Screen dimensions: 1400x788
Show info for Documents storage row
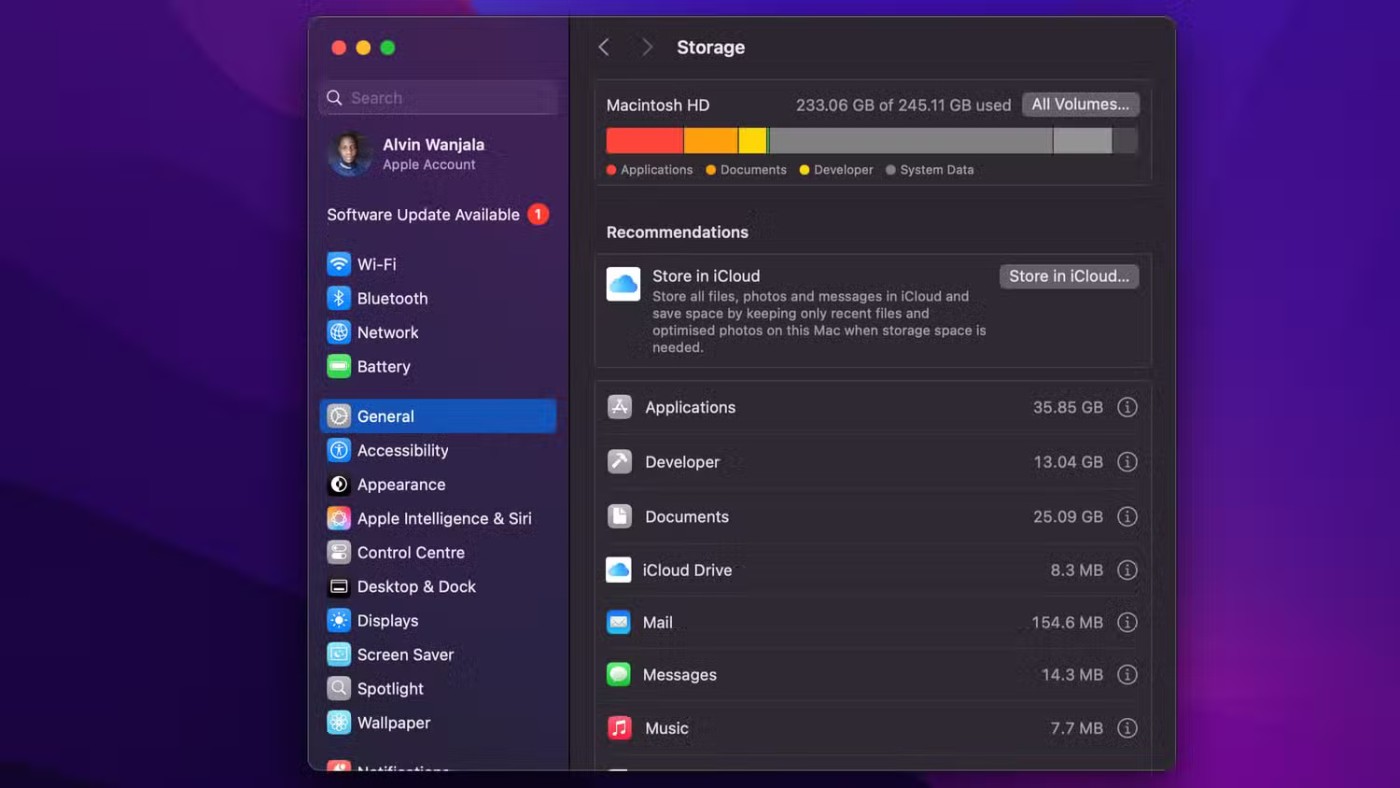pos(1127,516)
